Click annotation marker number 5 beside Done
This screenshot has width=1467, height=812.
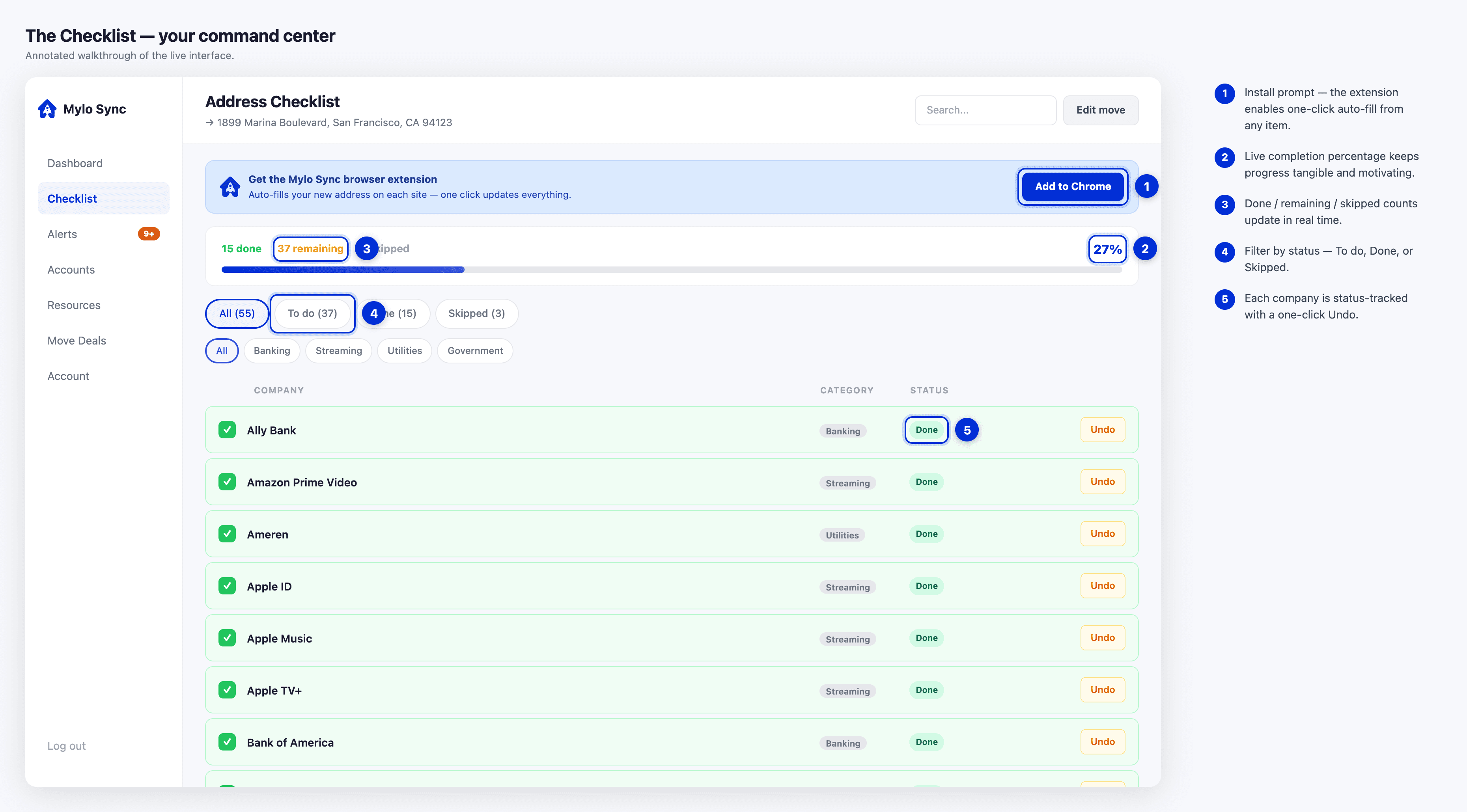(x=967, y=430)
